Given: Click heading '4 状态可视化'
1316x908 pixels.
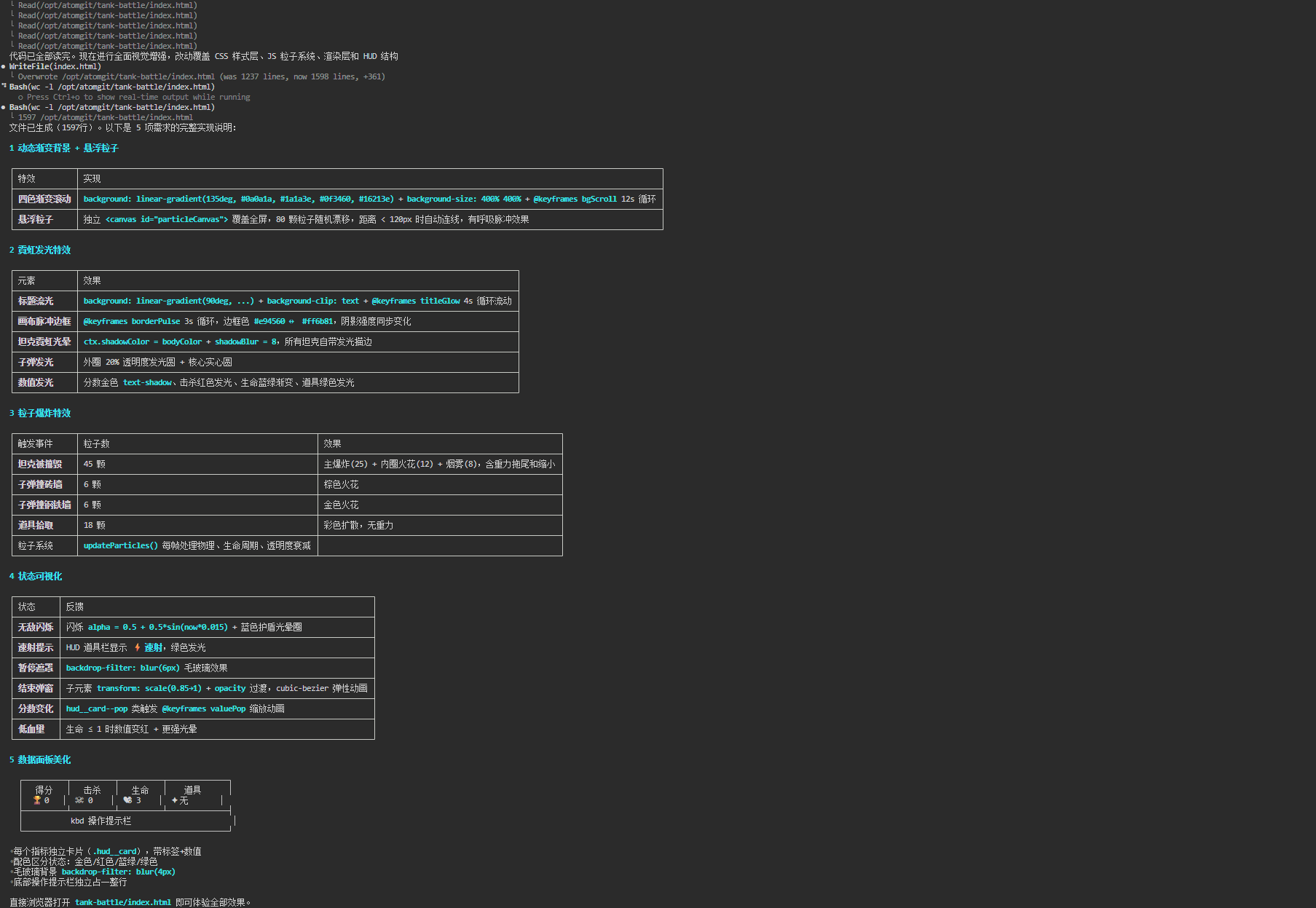Looking at the screenshot, I should (36, 576).
